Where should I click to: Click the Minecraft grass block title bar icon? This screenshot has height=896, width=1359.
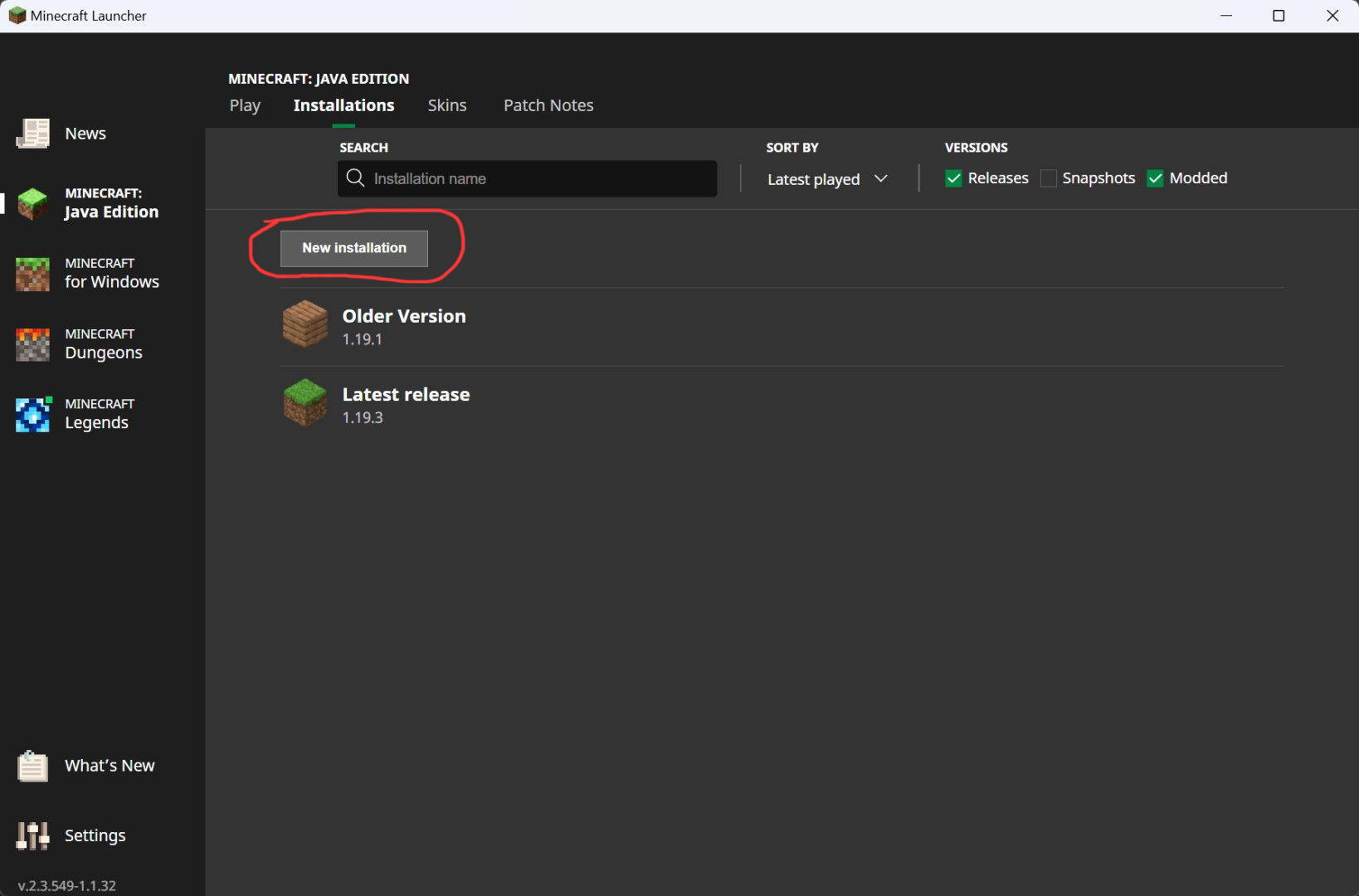coord(17,15)
